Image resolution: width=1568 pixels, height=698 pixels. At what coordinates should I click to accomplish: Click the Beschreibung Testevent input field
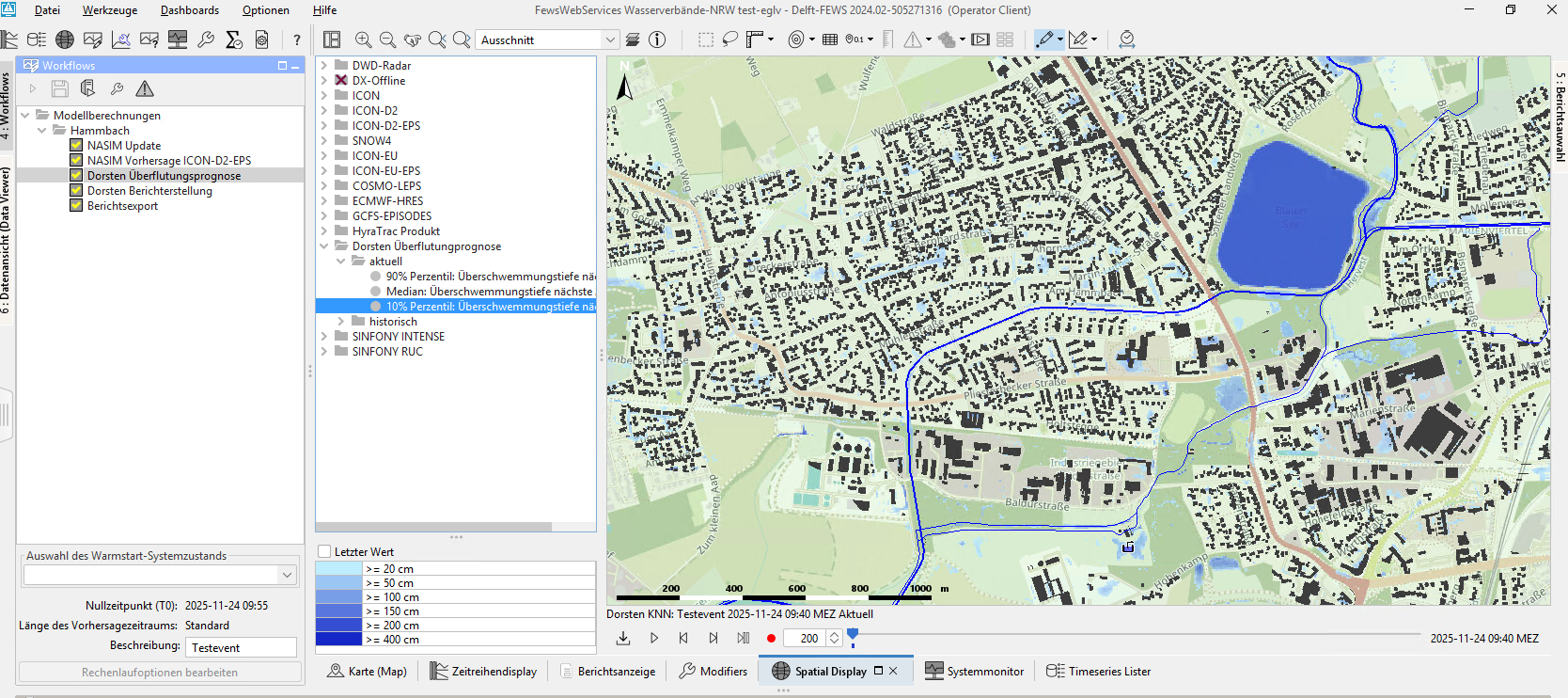[241, 647]
